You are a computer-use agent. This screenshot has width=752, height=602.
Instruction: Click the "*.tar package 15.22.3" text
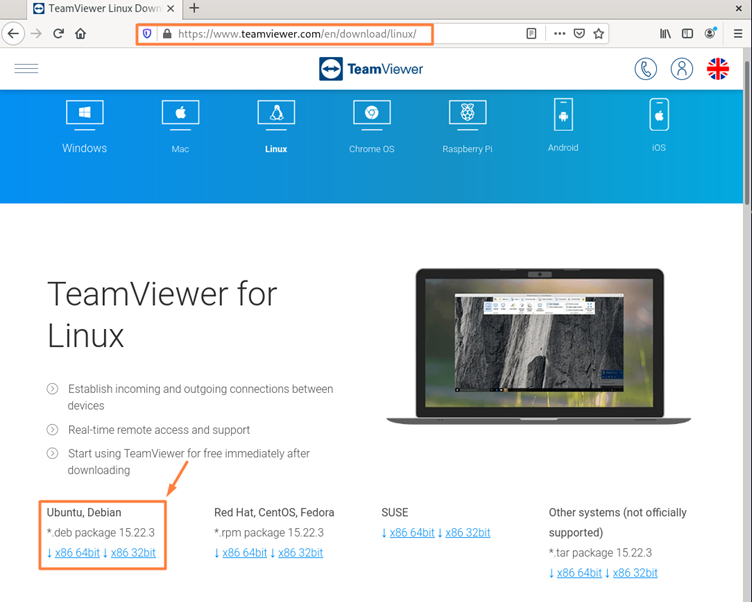coord(600,553)
